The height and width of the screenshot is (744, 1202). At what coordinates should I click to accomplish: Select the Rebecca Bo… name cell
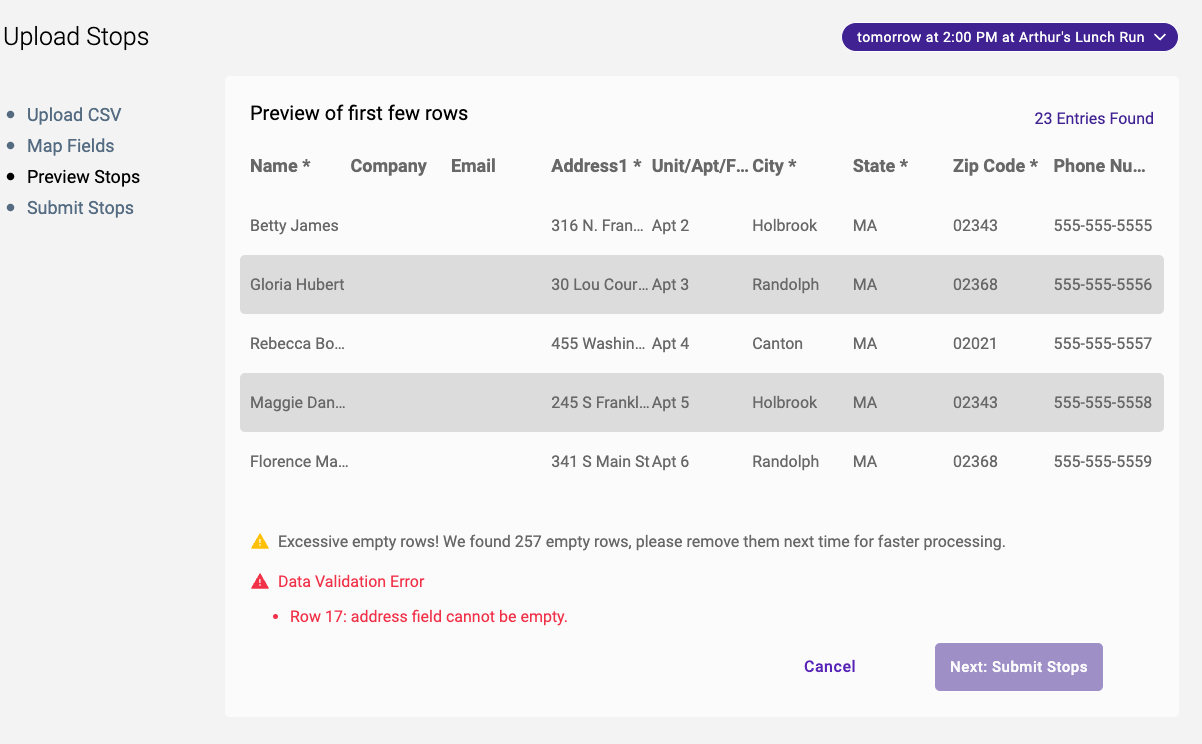[297, 344]
